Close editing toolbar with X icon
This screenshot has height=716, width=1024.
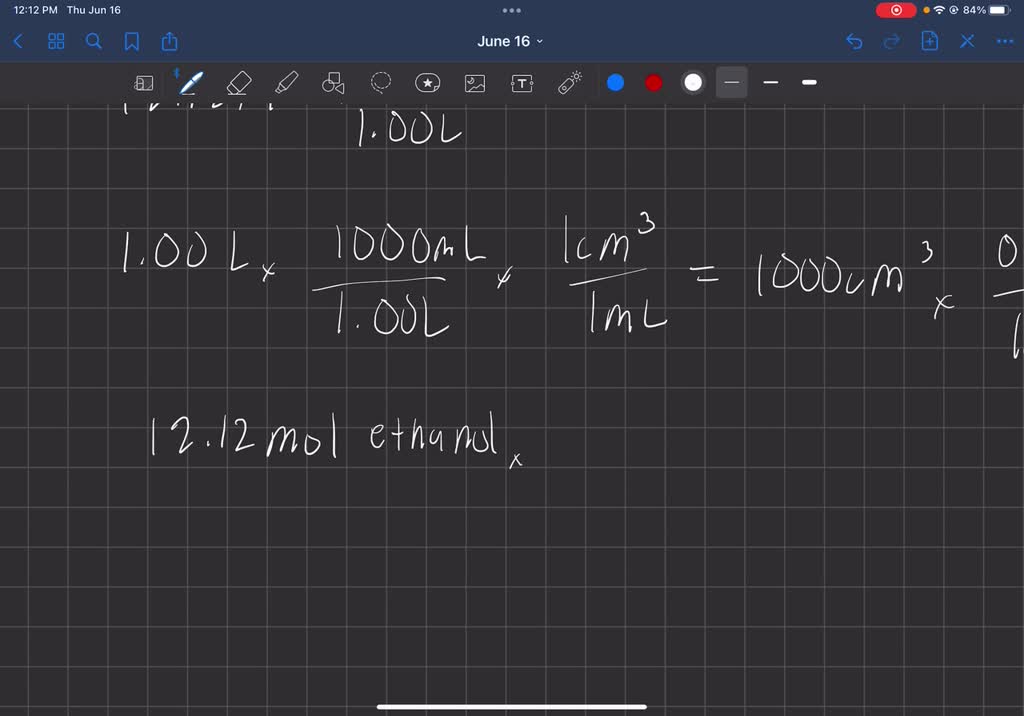pos(967,42)
